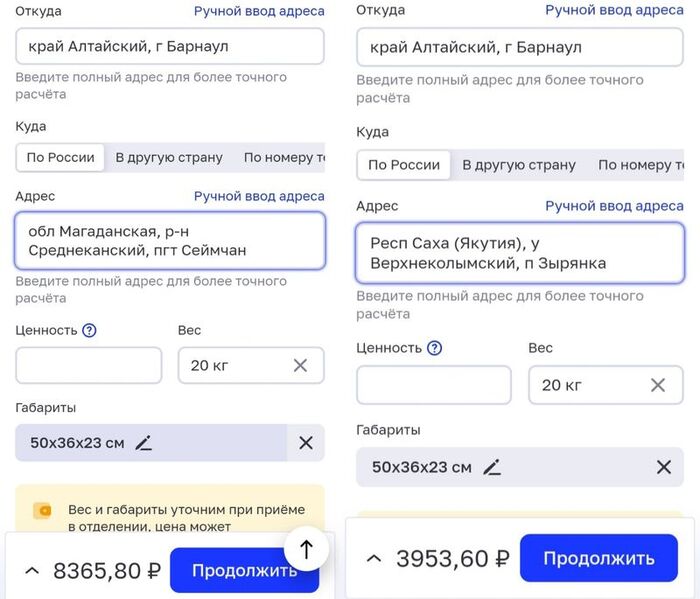The image size is (700, 599).
Task: Click the empty Ценность field in the Сеймчан form
Action: pyautogui.click(x=89, y=365)
